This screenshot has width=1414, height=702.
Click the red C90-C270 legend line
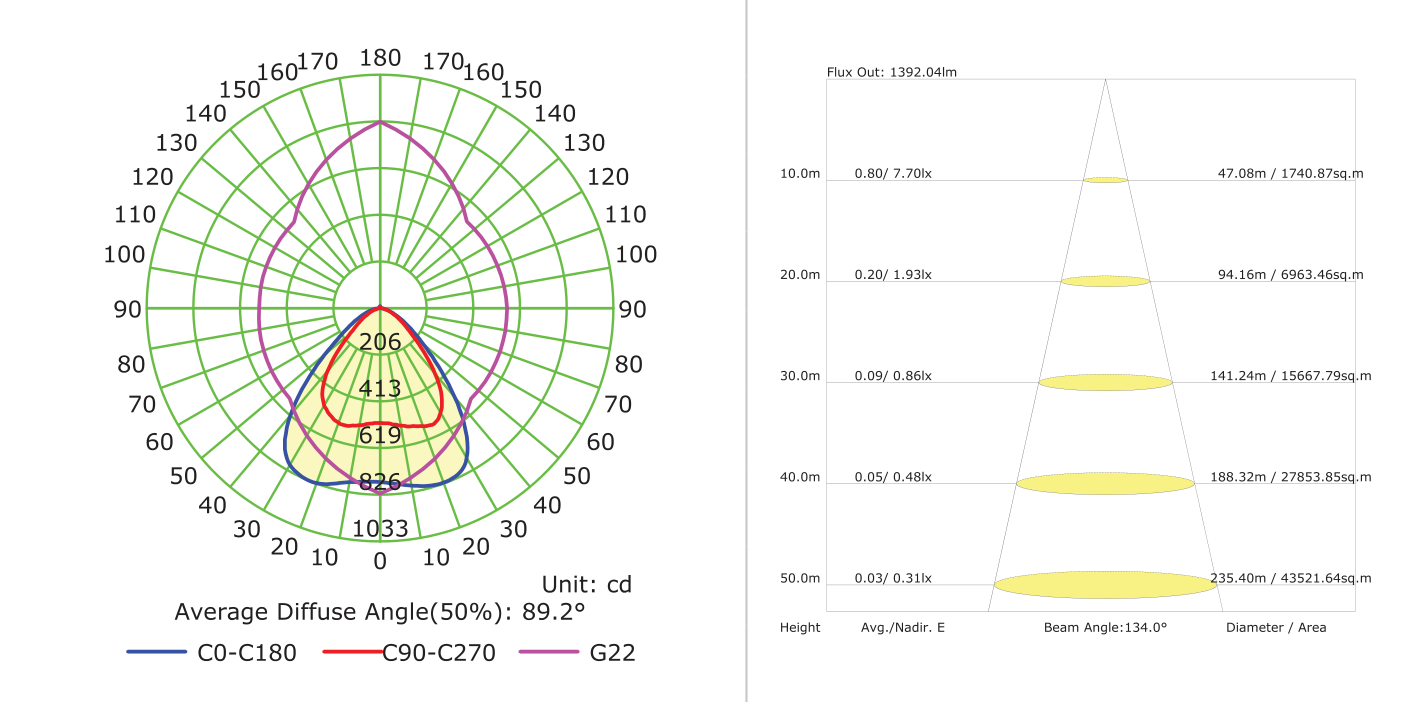click(353, 652)
